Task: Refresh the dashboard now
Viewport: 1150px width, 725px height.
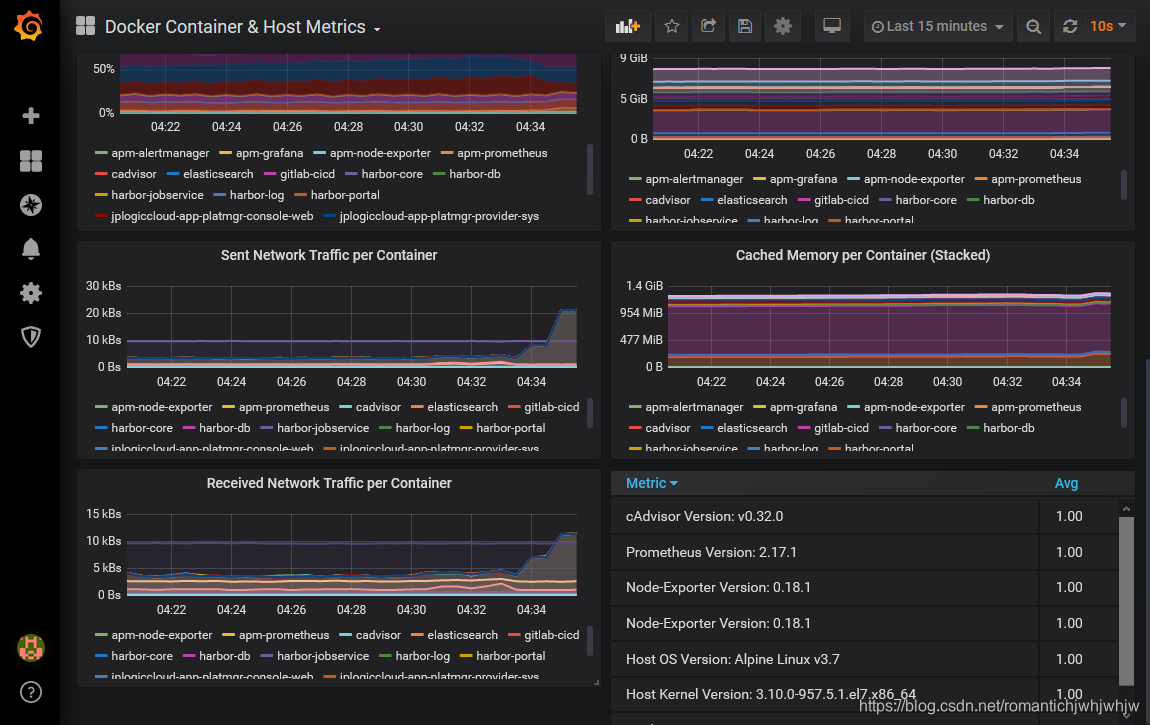Action: 1070,26
